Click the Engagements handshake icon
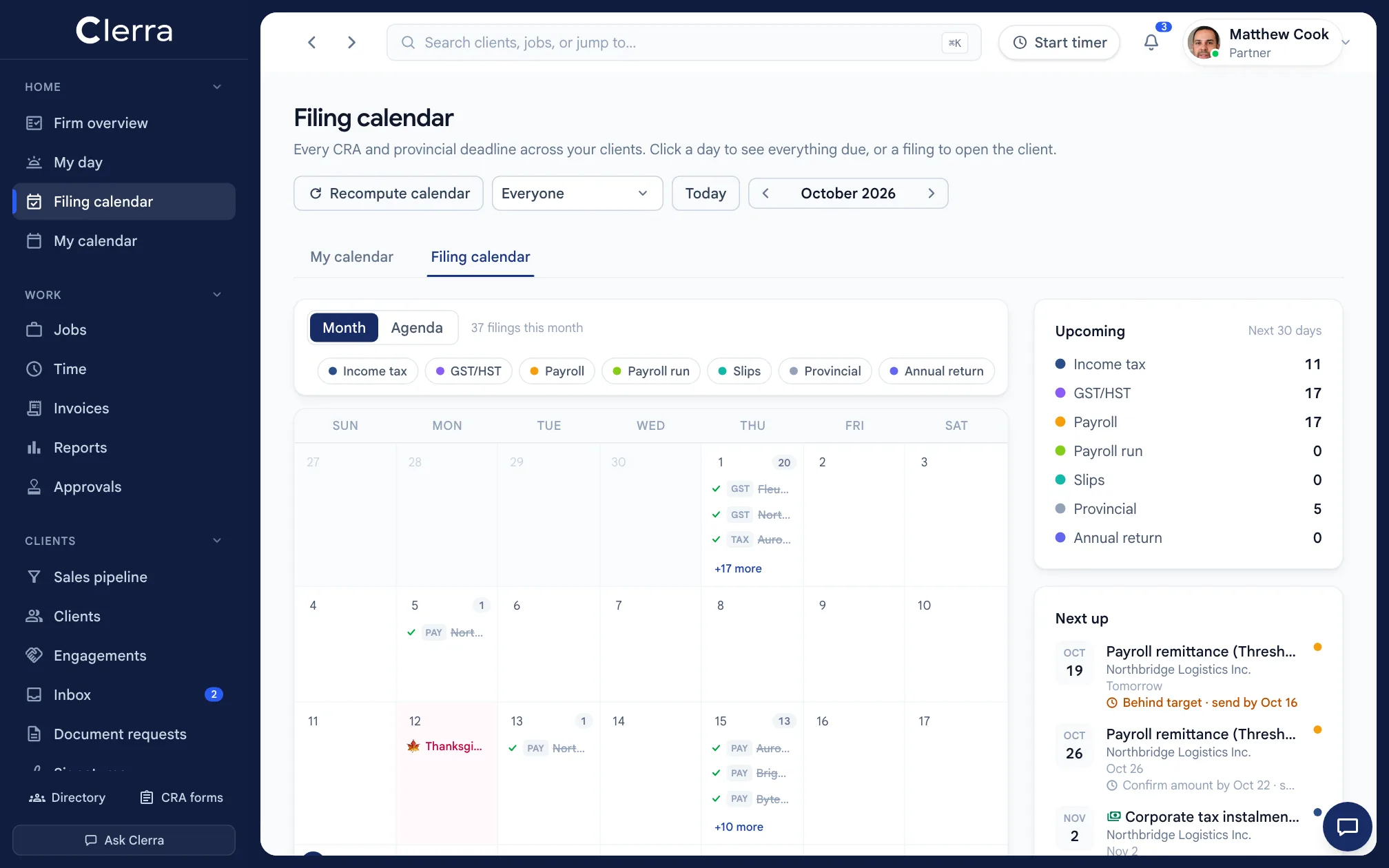1389x868 pixels. tap(34, 656)
